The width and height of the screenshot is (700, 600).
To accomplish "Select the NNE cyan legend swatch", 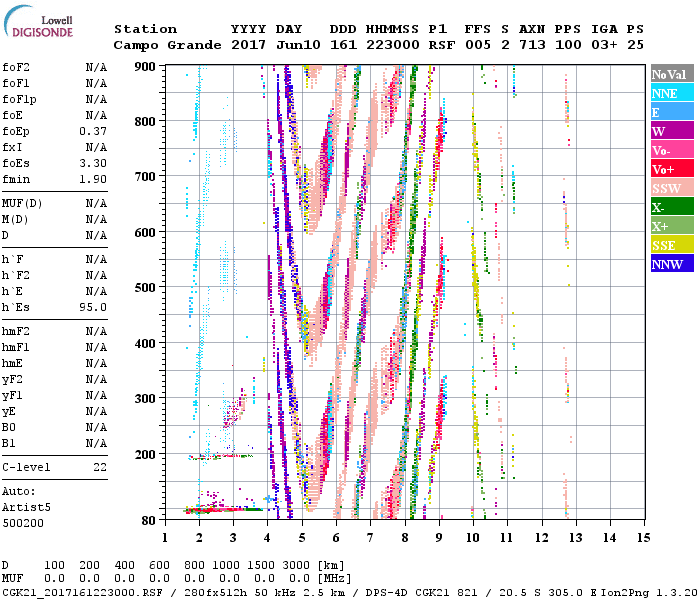I will point(672,93).
